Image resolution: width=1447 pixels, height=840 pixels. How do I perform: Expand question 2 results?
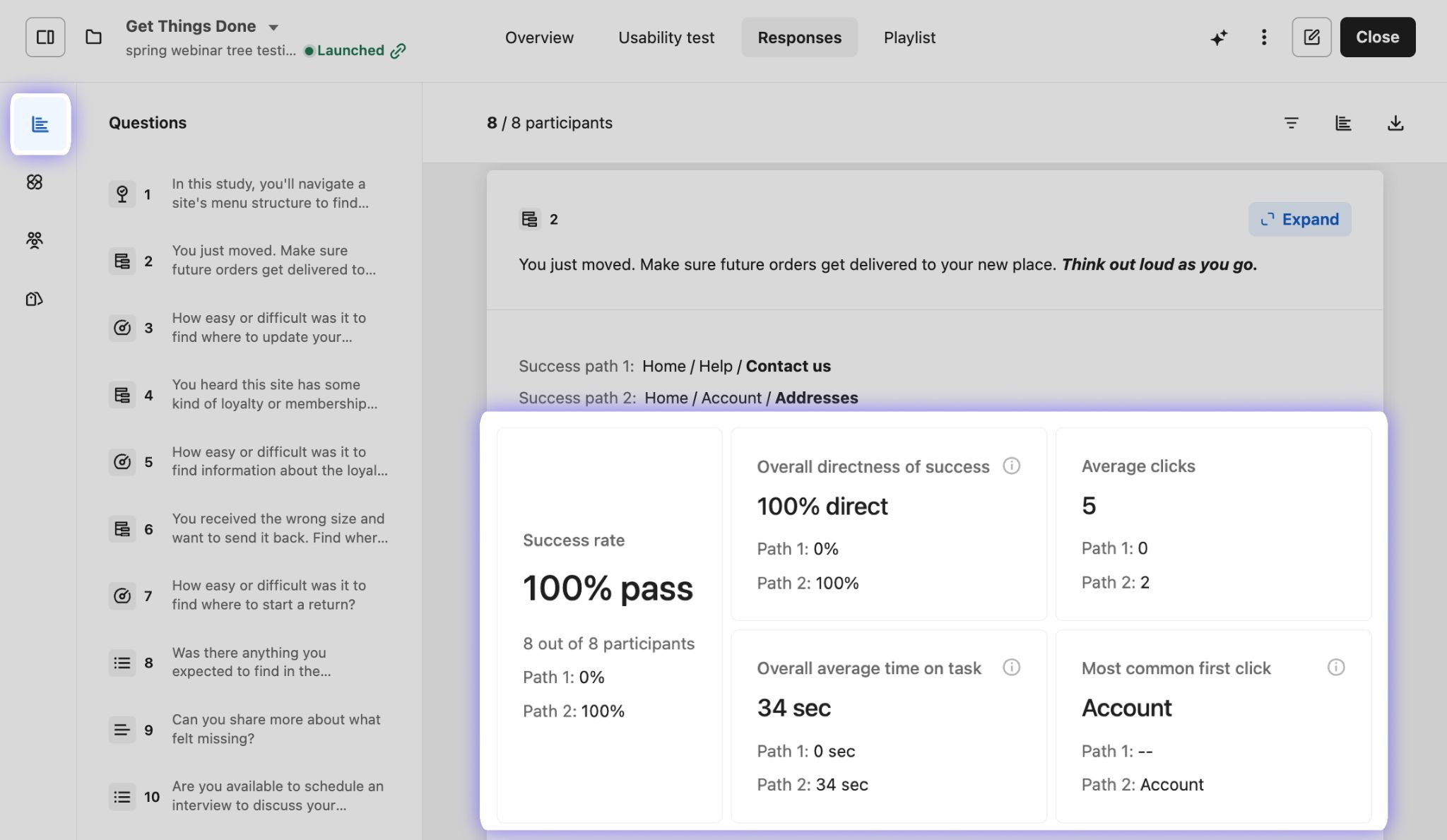[x=1299, y=219]
